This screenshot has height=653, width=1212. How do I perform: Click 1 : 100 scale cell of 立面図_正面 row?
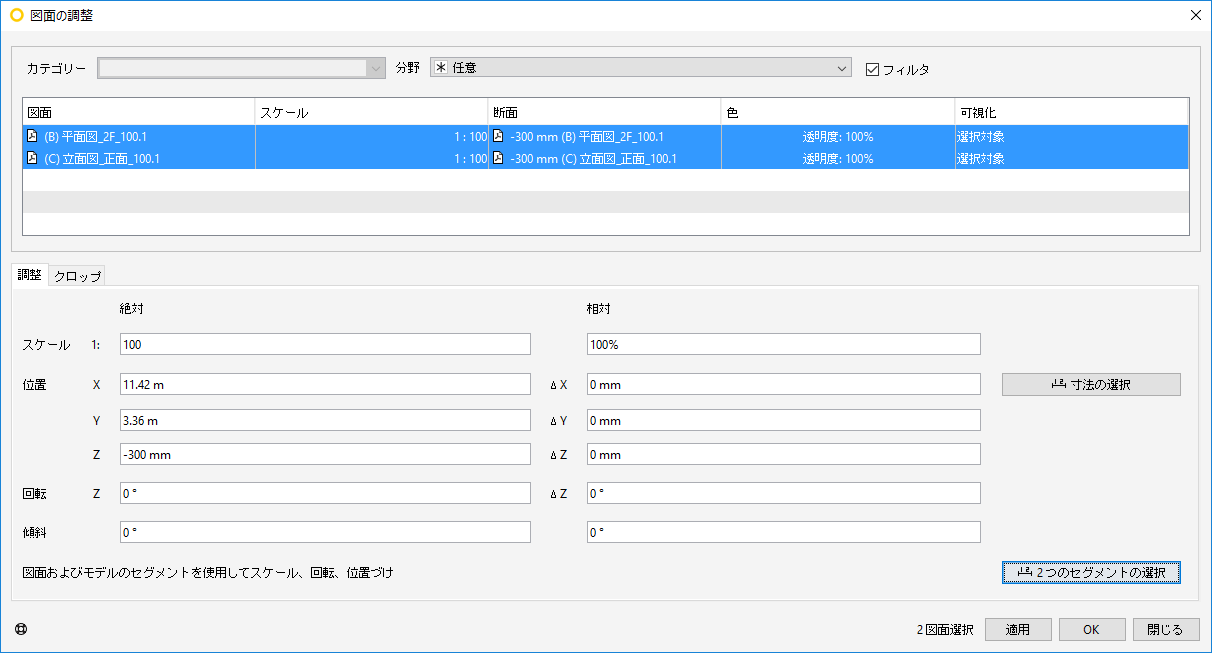click(x=372, y=158)
